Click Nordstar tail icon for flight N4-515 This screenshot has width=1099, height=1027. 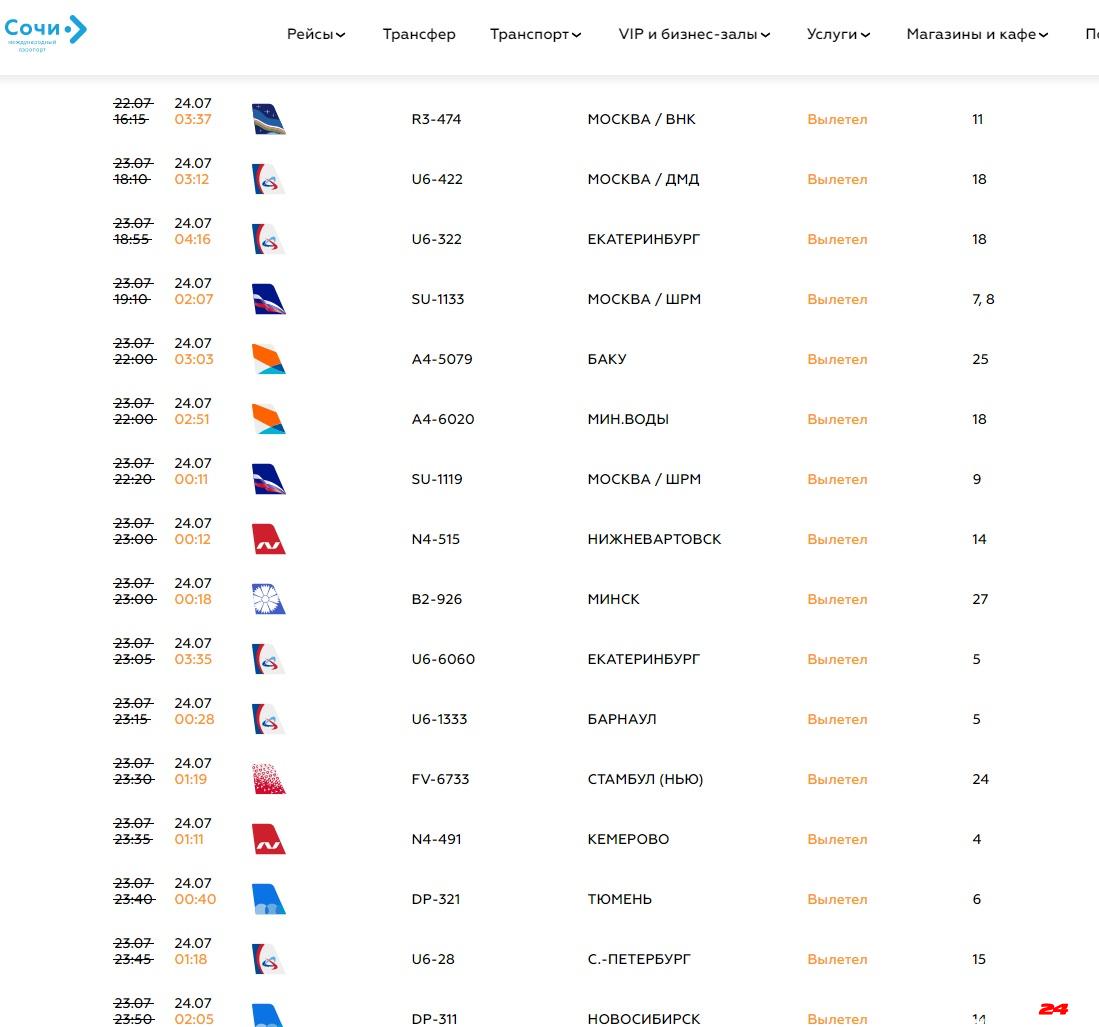(268, 539)
